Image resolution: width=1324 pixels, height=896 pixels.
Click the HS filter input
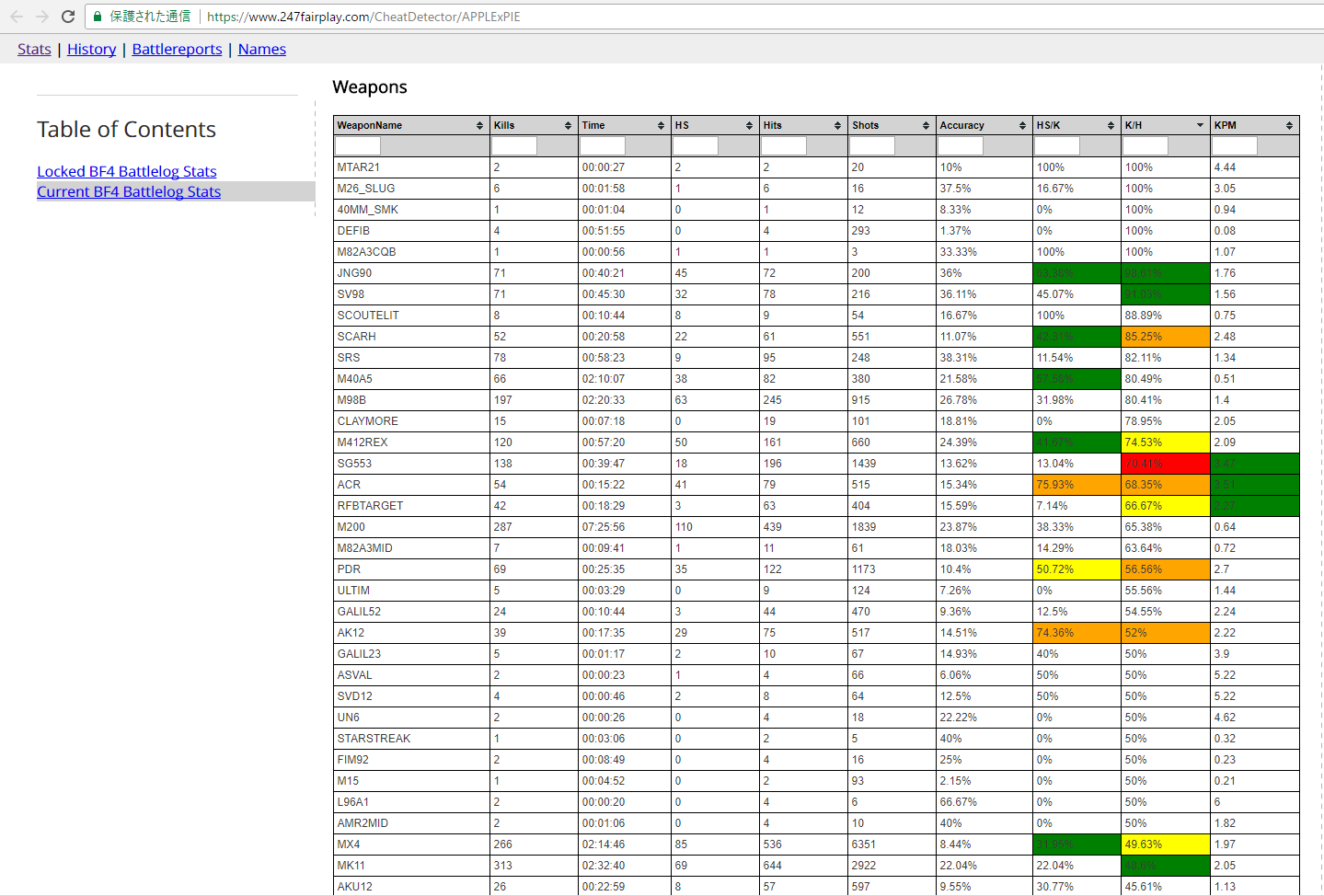point(696,145)
